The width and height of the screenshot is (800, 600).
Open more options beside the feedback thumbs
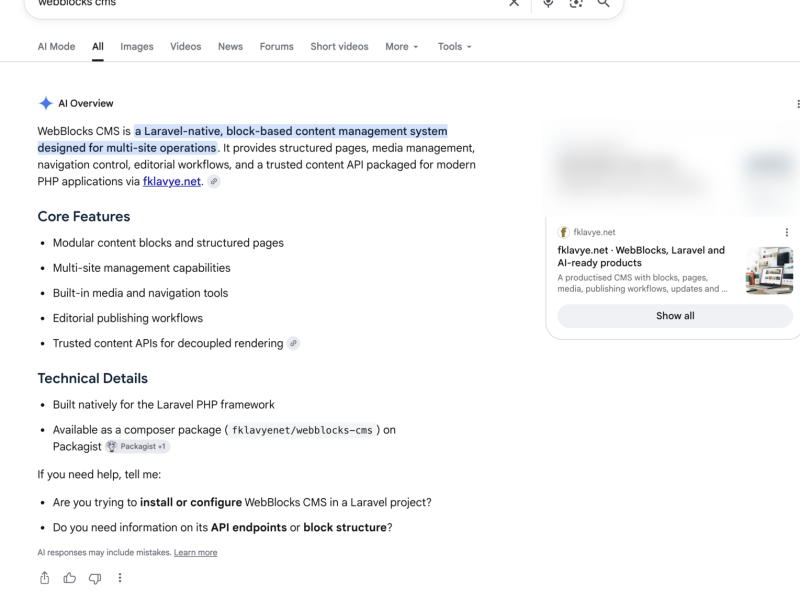pyautogui.click(x=120, y=578)
